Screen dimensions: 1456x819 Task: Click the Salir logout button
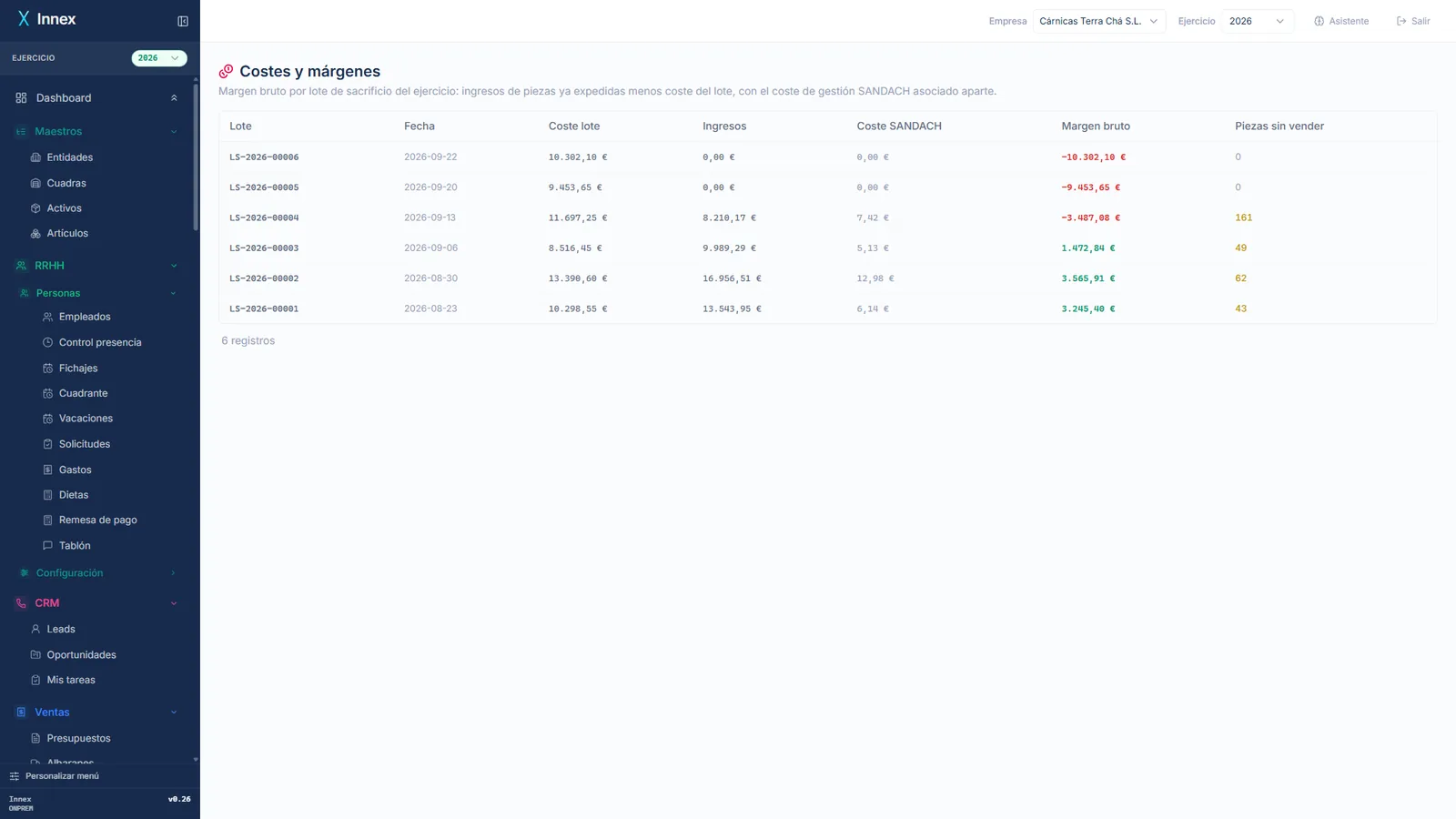coord(1413,21)
